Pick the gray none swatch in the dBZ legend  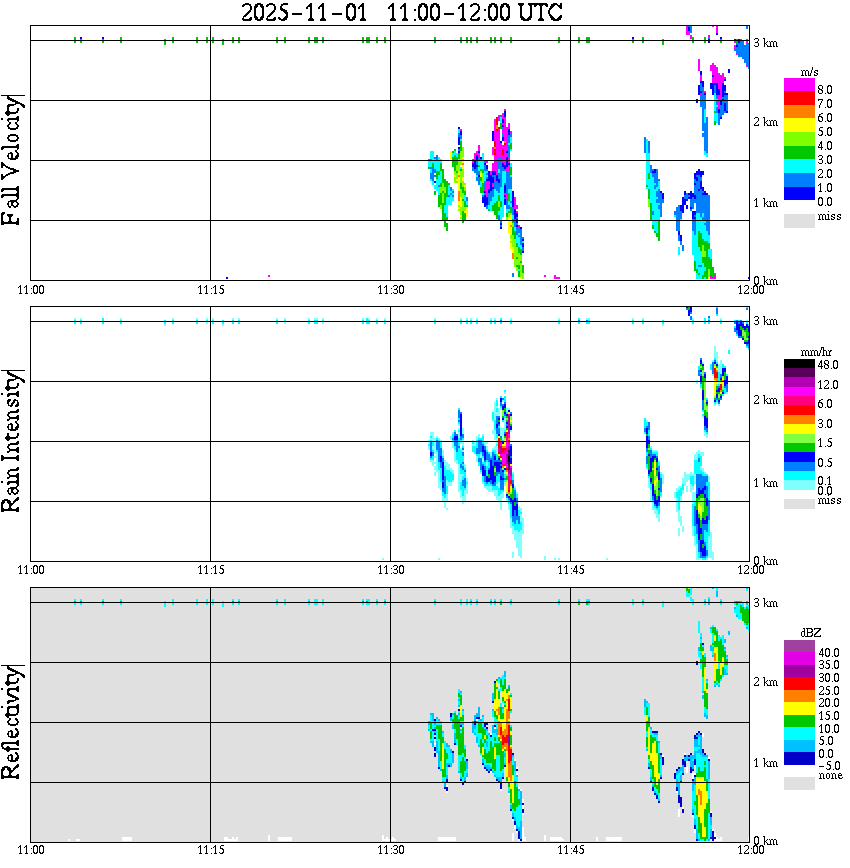799,783
